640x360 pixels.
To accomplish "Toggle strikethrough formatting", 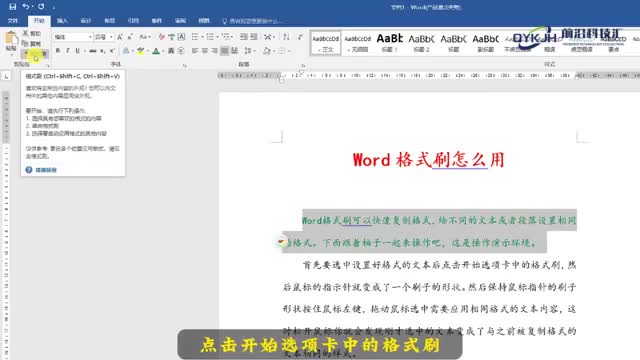I will click(93, 51).
